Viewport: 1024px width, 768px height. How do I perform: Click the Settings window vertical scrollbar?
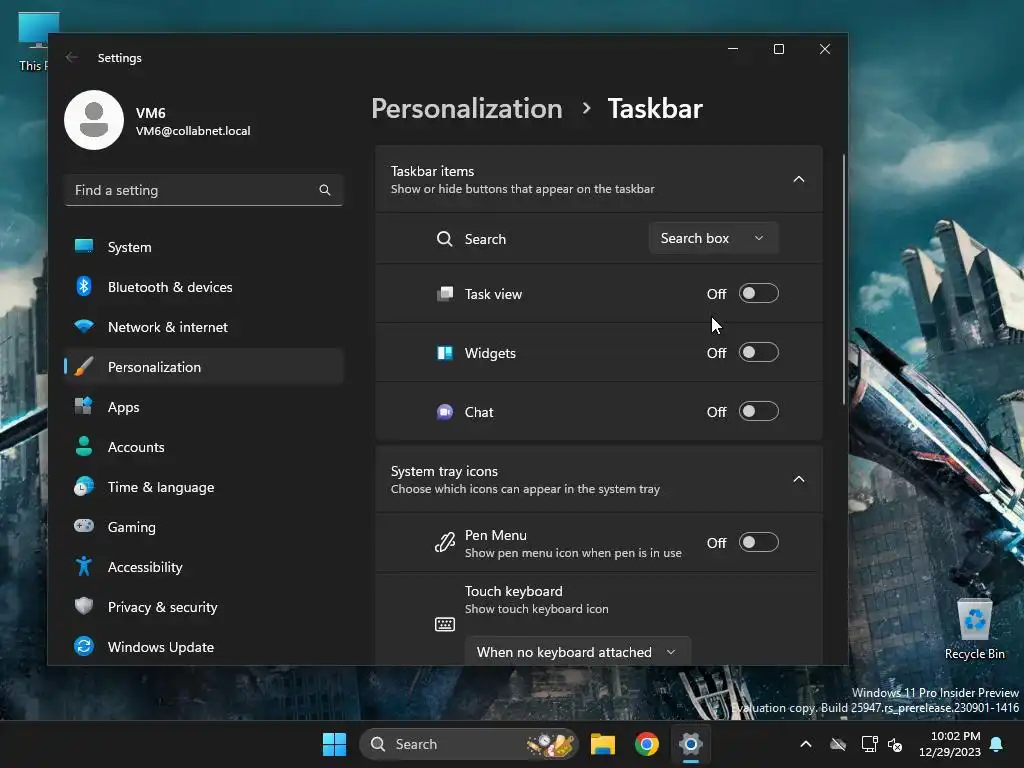point(843,280)
